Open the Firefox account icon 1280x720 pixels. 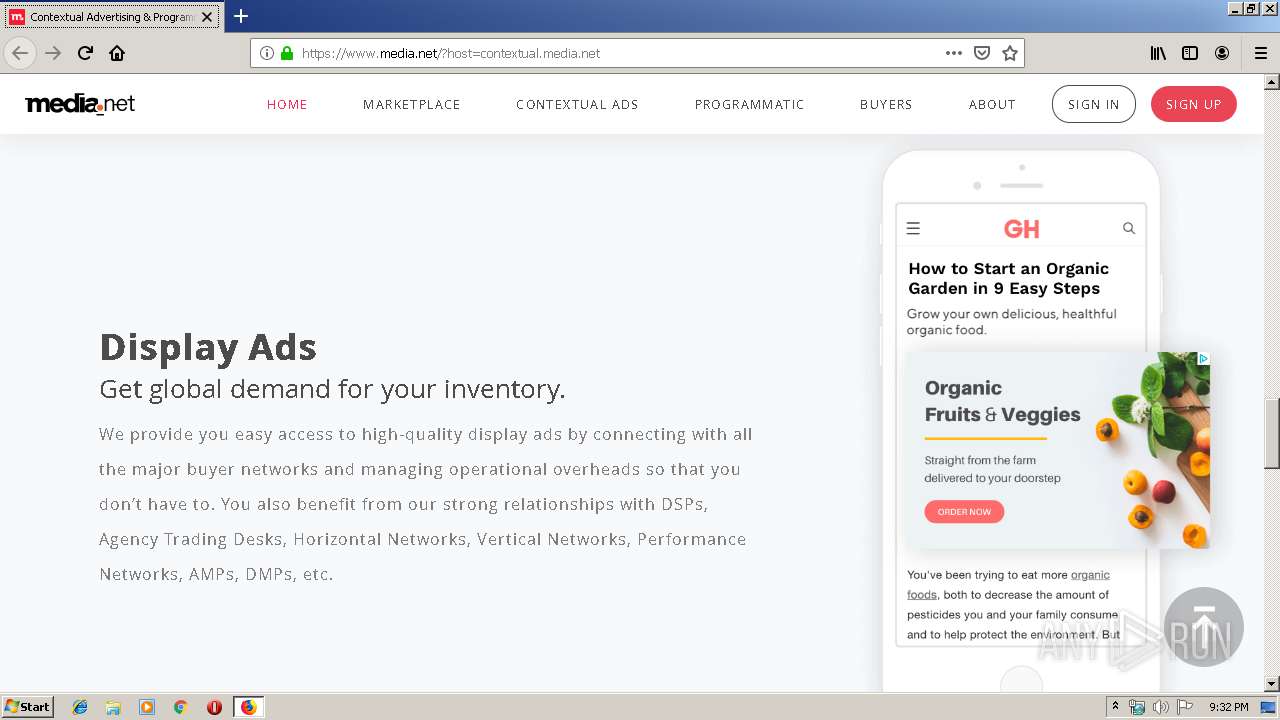(1222, 53)
